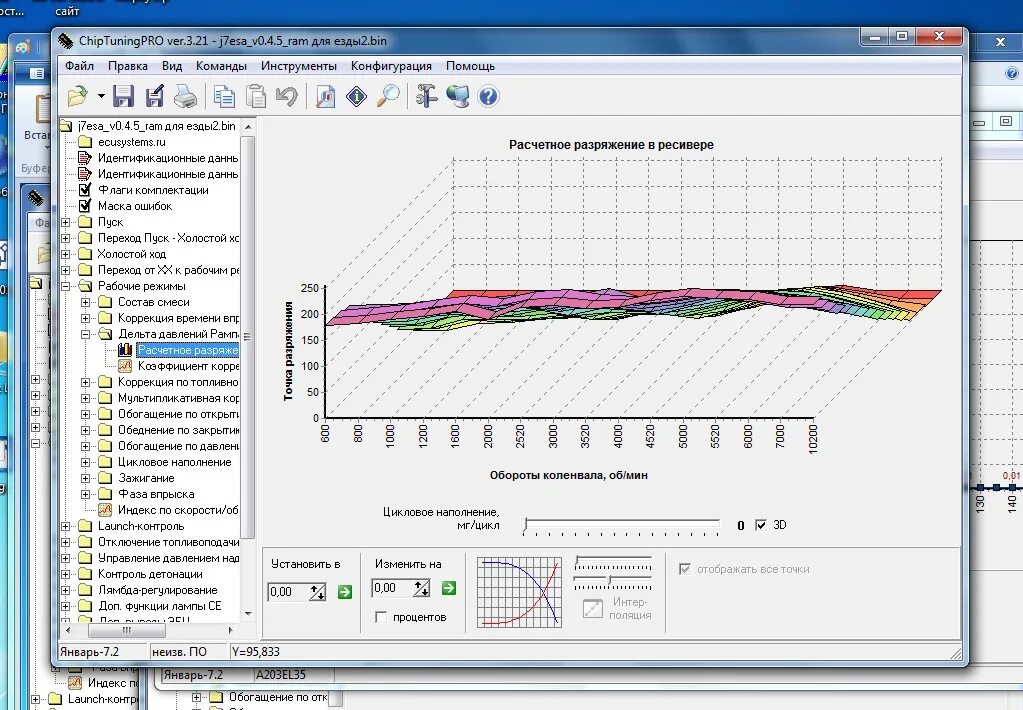Viewport: 1023px width, 710px height.
Task: Expand the Фаза впрыска subfolder
Action: (85, 494)
